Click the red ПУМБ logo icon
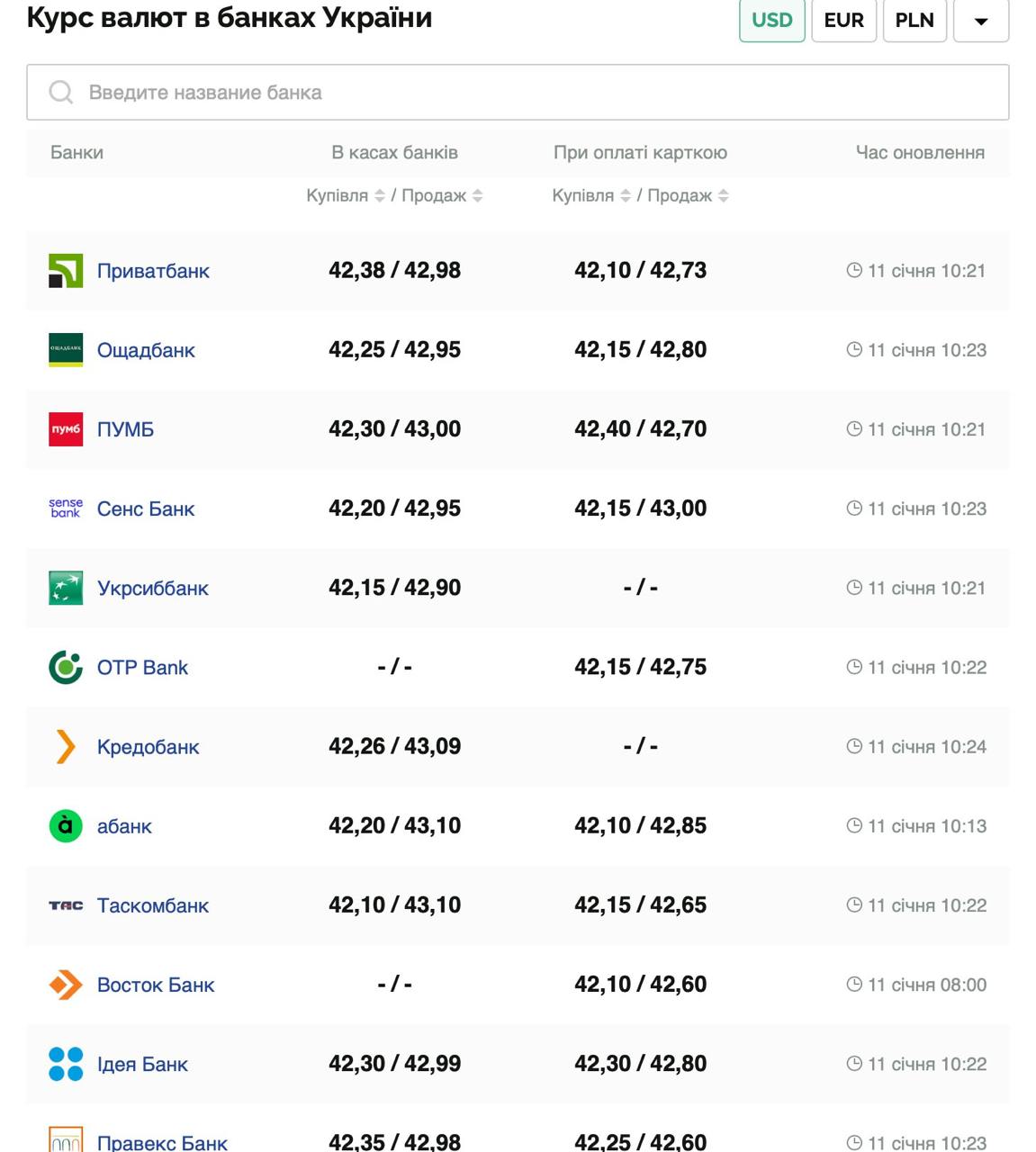This screenshot has height=1152, width=1036. pos(66,429)
